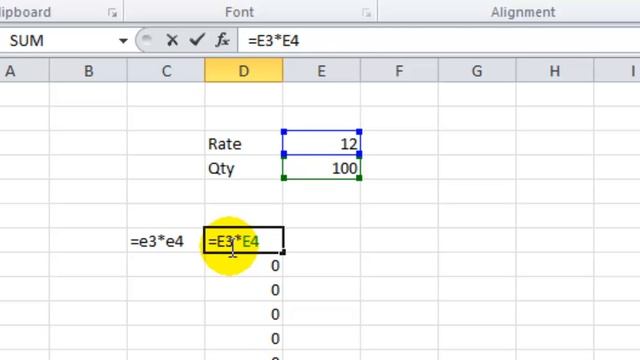The width and height of the screenshot is (640, 360).
Task: Select column B header
Action: click(88, 71)
